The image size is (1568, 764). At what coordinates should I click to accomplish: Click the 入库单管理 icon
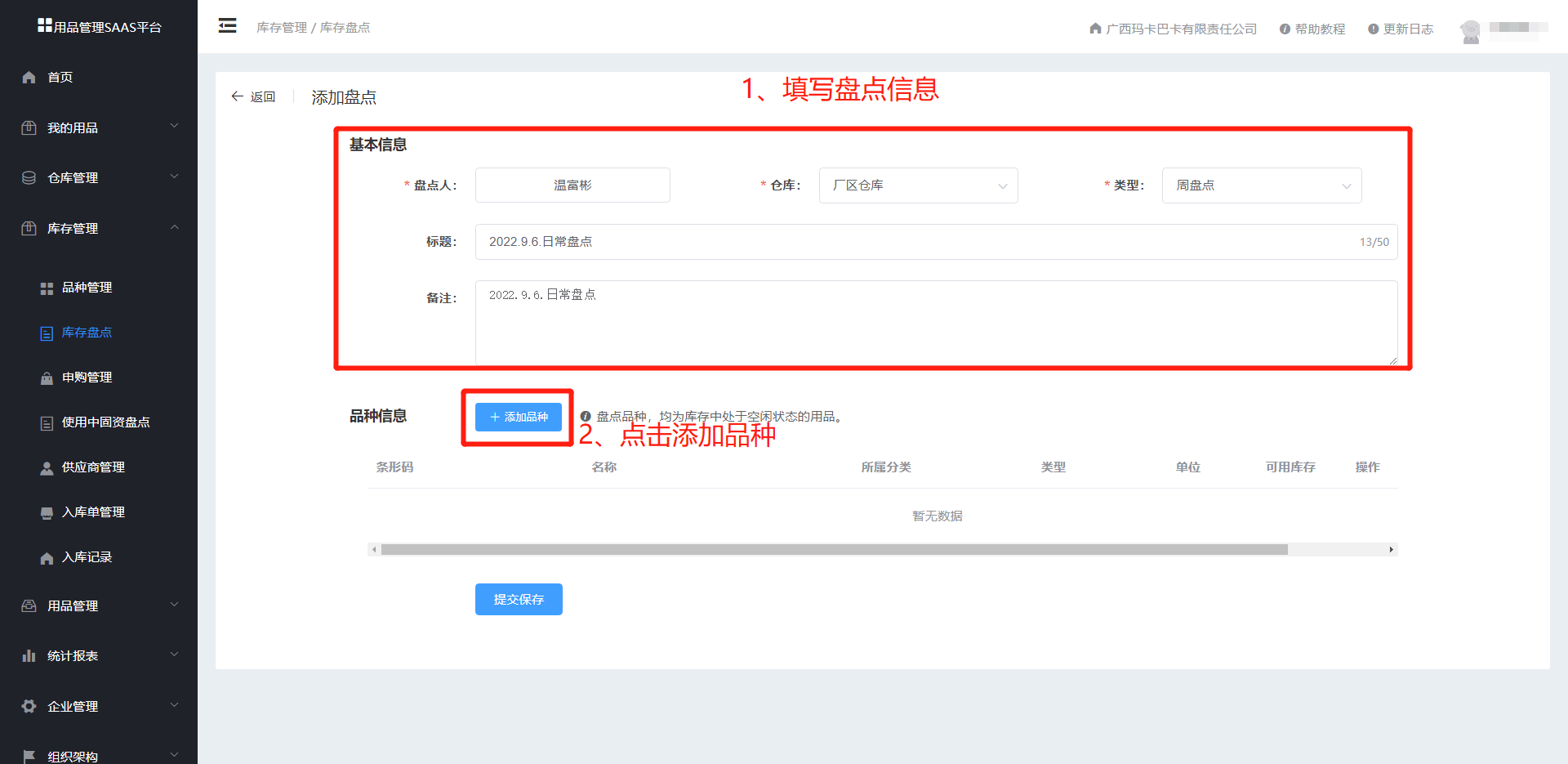(47, 513)
